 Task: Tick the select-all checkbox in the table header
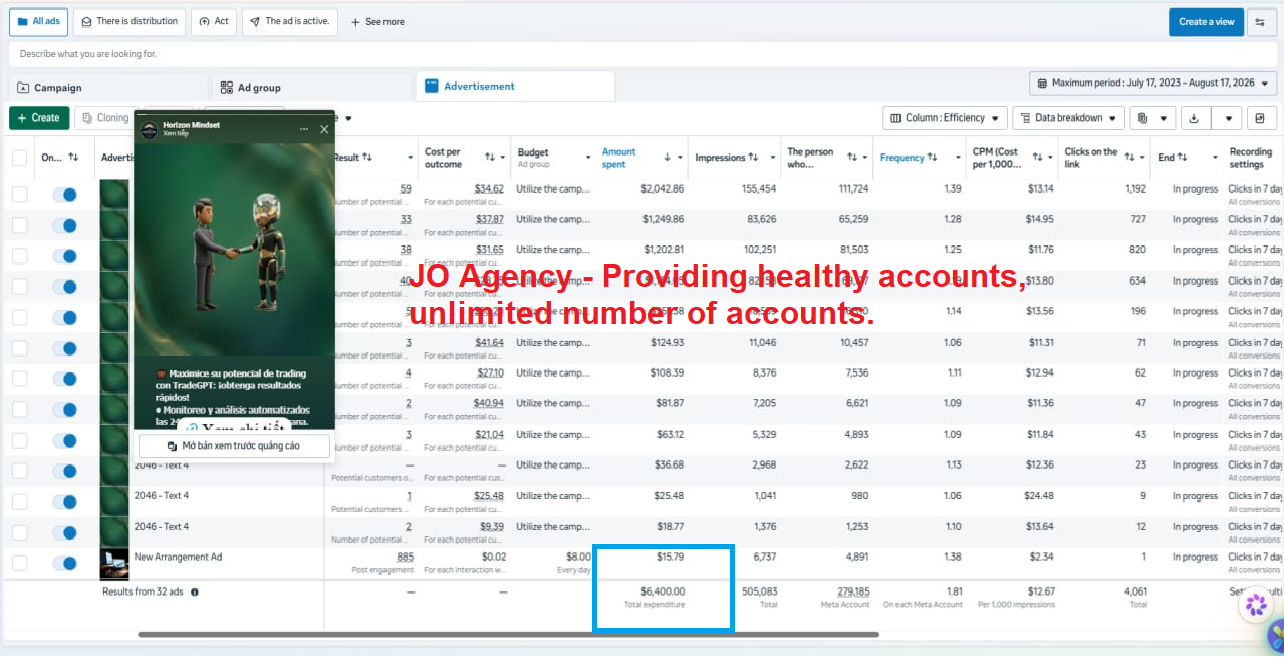click(x=20, y=158)
